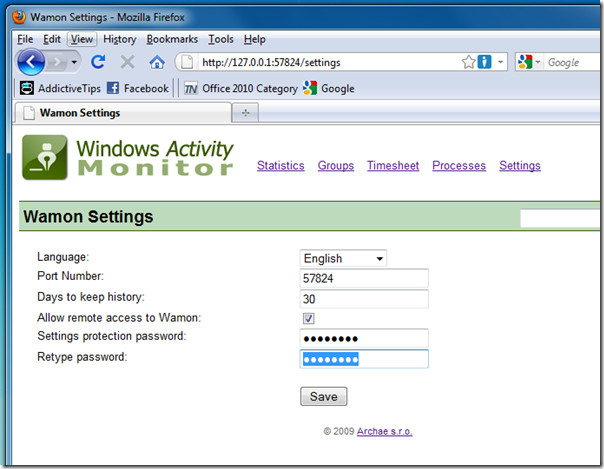
Task: Open the View menu
Action: [82, 39]
